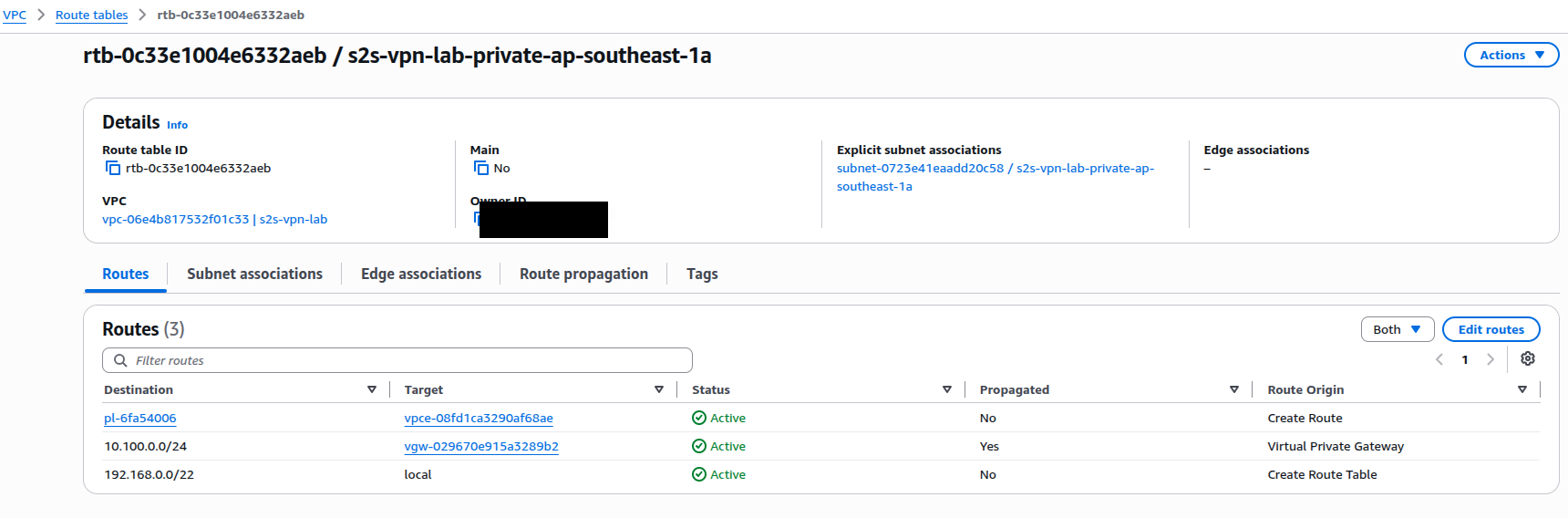This screenshot has width=1568, height=518.
Task: Click Active status icon for pl-6fa54006 row
Action: pos(699,418)
